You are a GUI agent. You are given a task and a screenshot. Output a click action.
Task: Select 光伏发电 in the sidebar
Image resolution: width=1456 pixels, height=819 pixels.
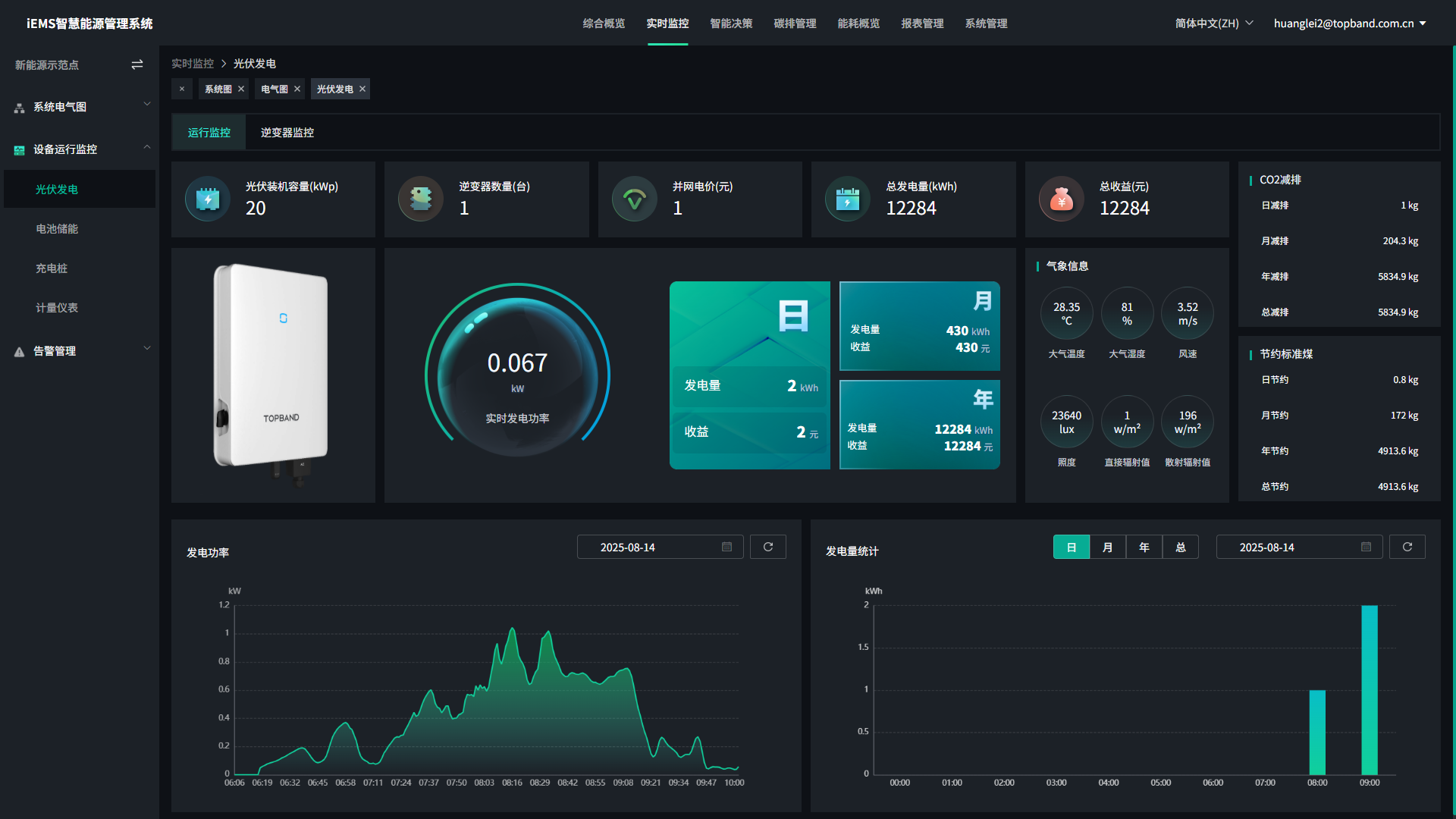pos(80,189)
